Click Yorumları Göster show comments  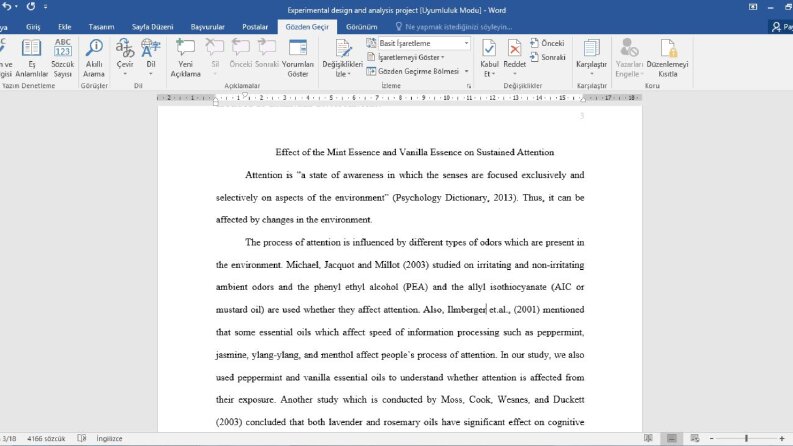(298, 58)
